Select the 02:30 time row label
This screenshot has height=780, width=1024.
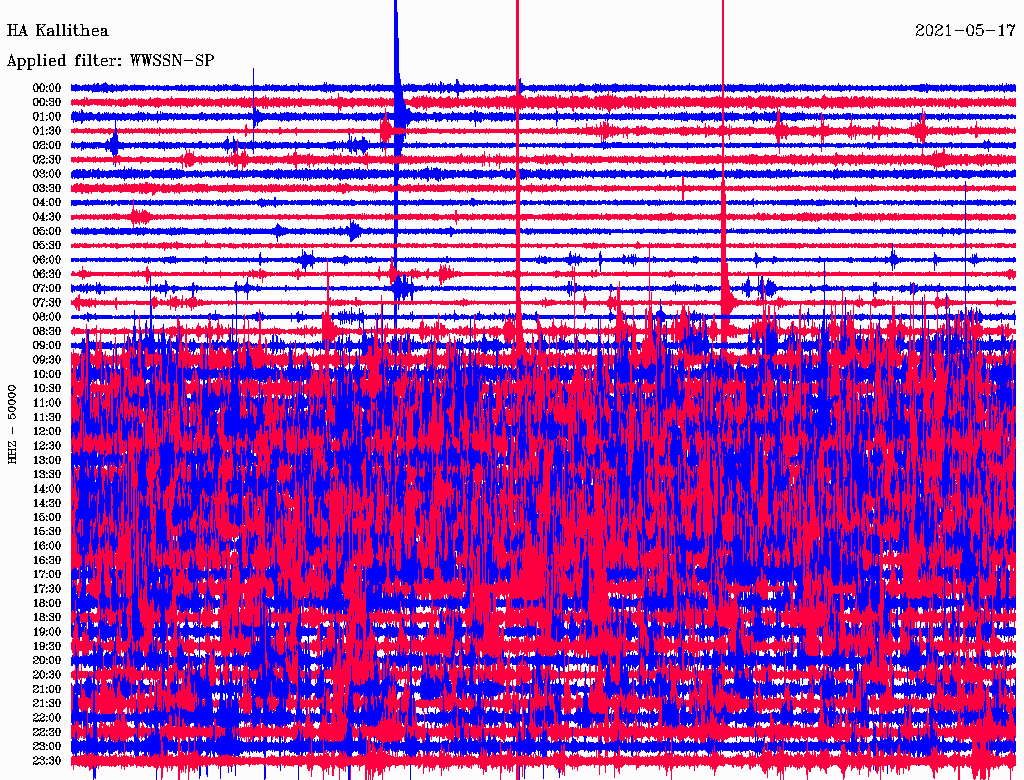(47, 159)
